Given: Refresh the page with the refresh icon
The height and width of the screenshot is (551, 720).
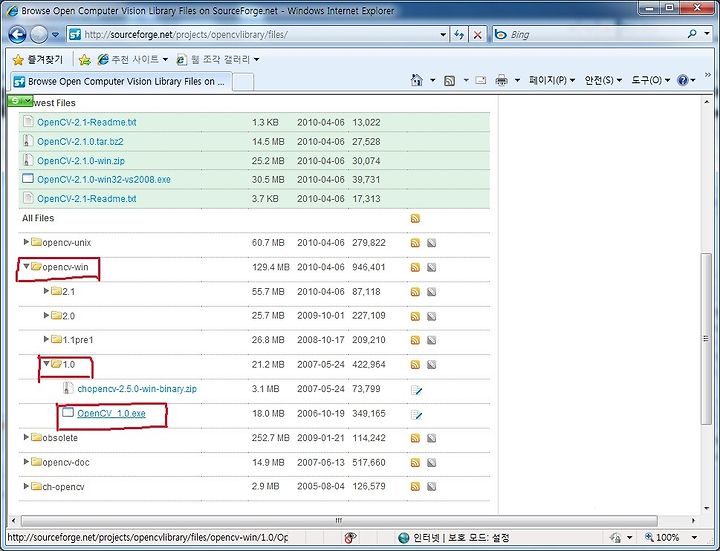Looking at the screenshot, I should coord(459,34).
